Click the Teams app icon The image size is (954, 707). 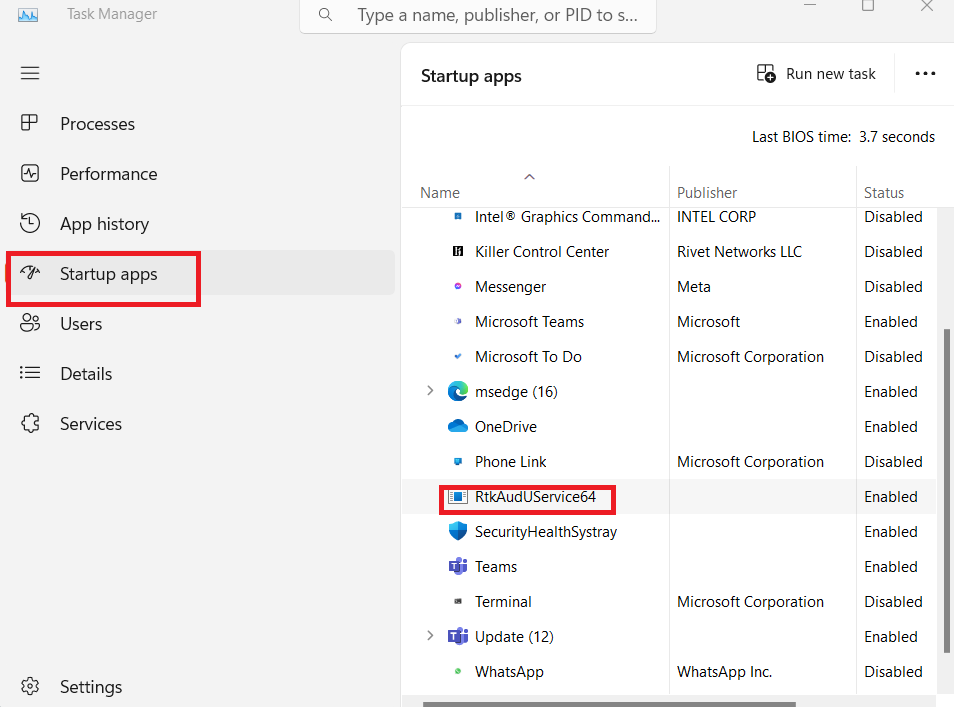458,567
